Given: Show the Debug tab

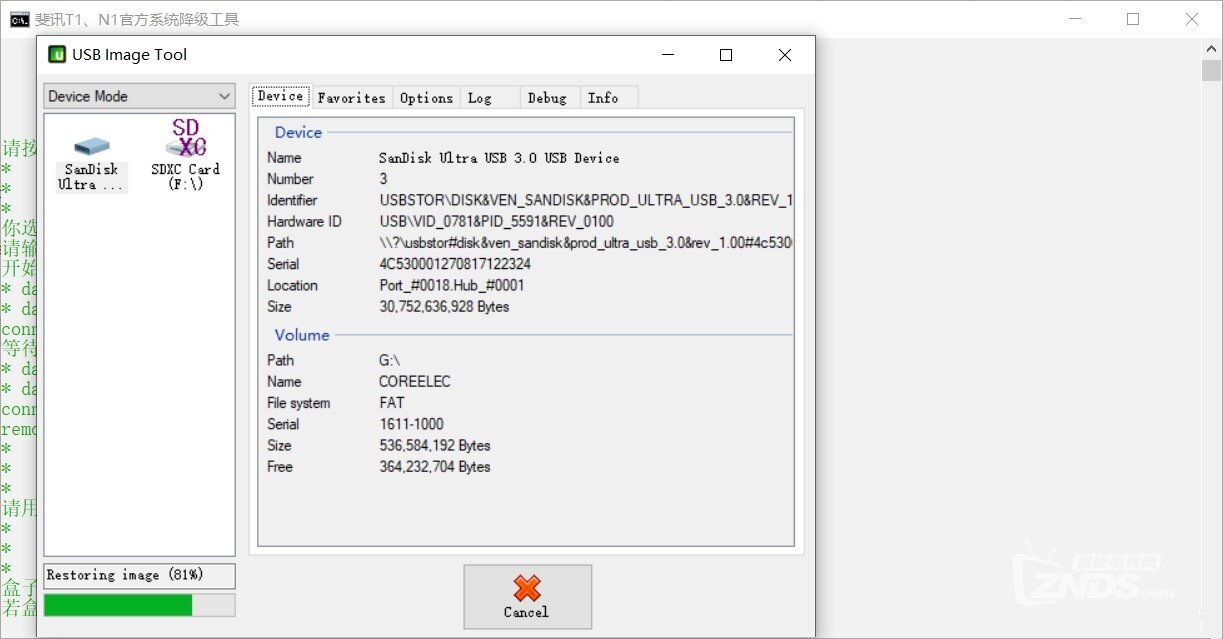Looking at the screenshot, I should coord(547,97).
